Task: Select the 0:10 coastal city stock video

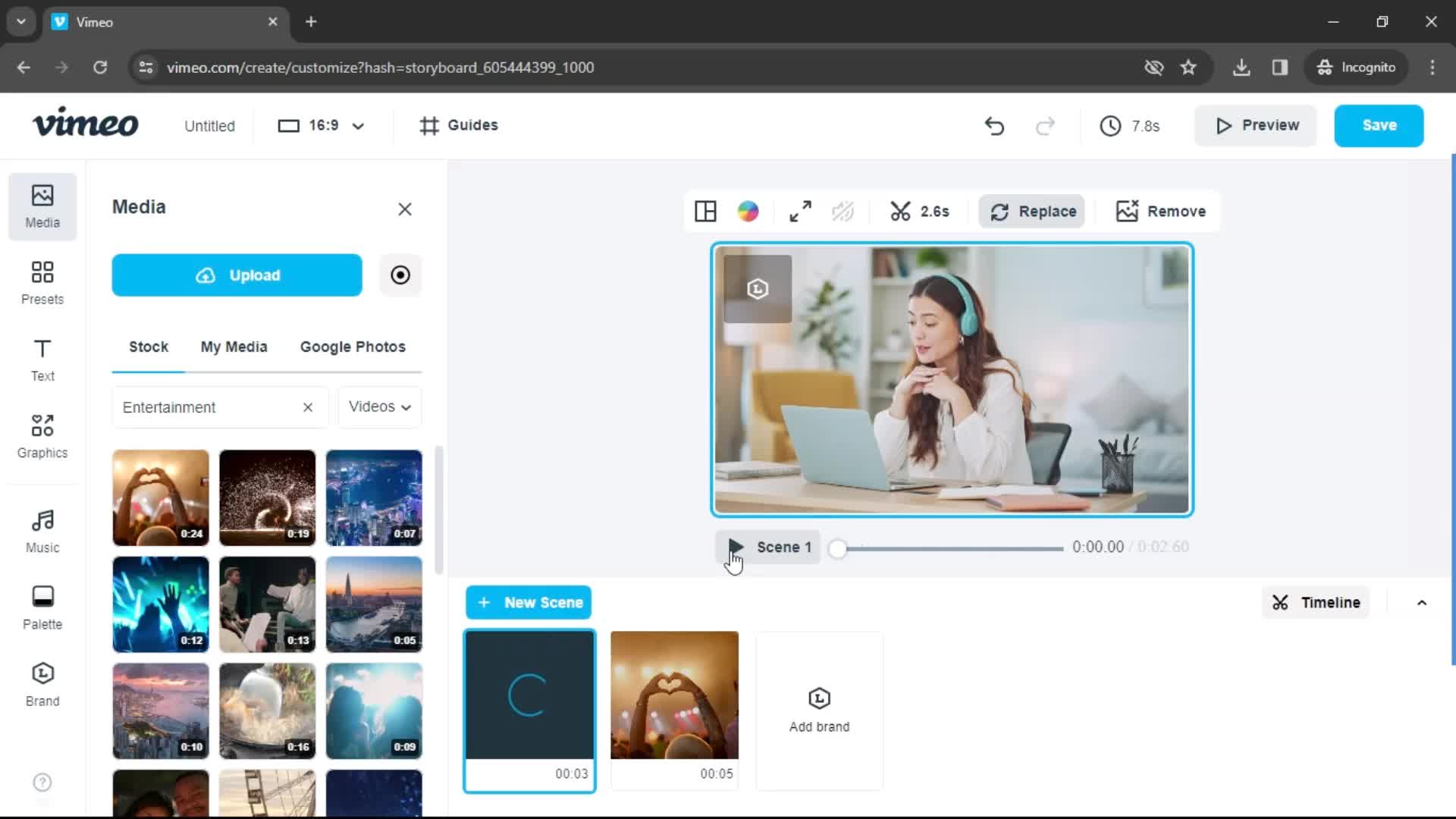Action: 161,711
